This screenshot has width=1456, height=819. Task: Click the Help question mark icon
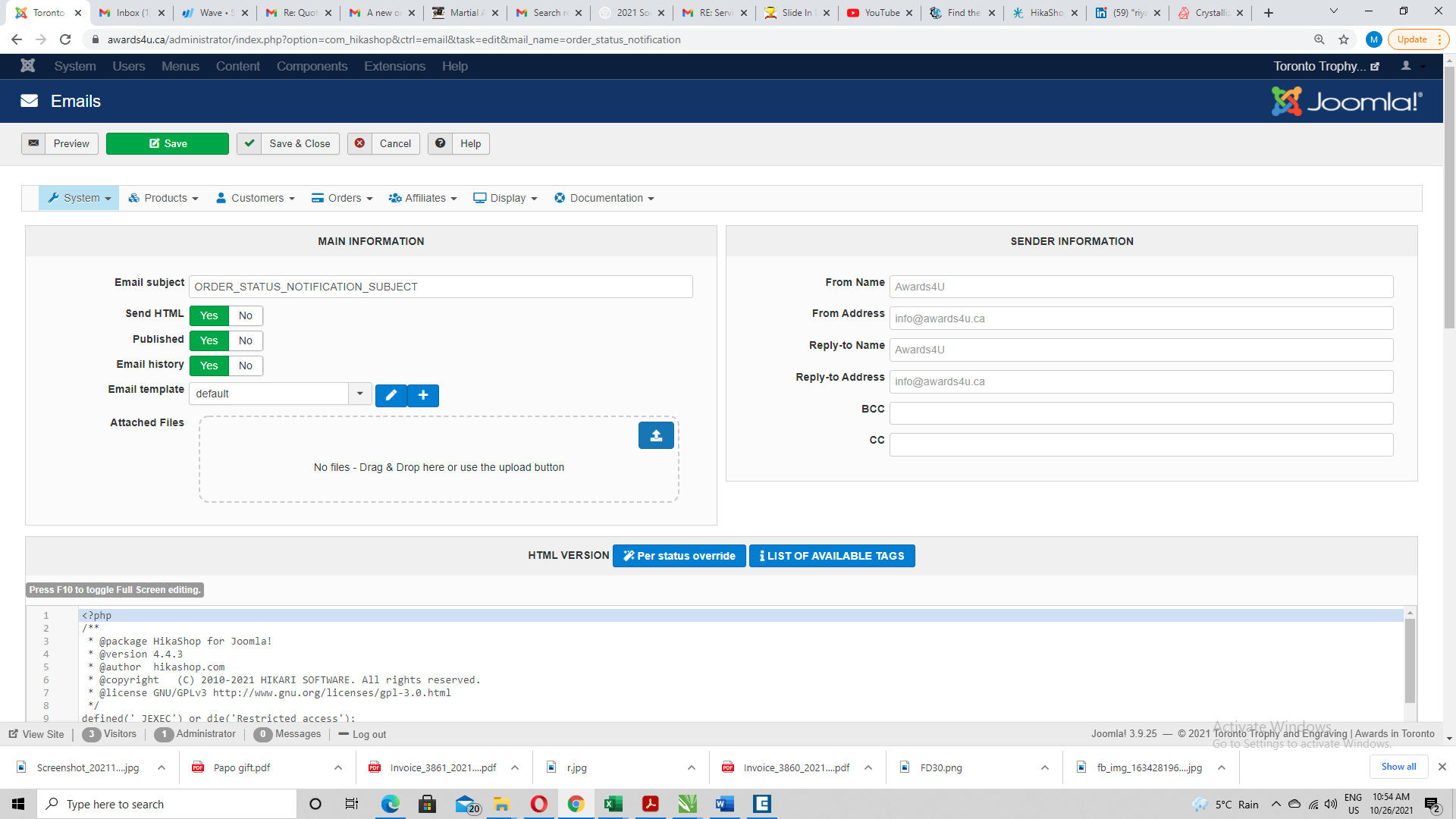pyautogui.click(x=440, y=143)
